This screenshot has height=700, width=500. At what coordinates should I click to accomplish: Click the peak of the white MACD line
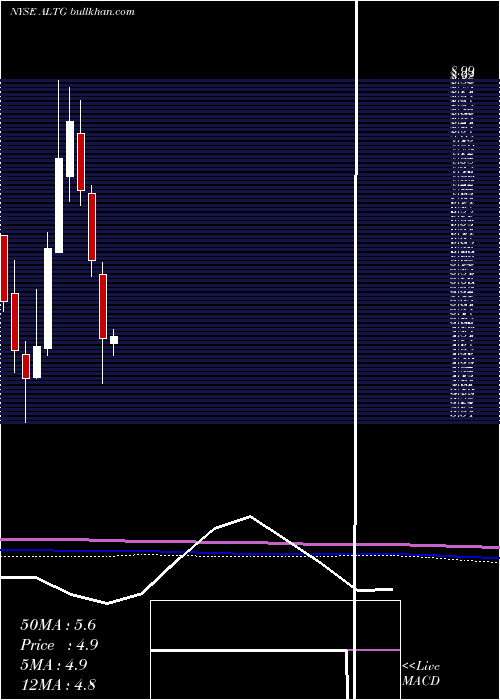pyautogui.click(x=250, y=516)
